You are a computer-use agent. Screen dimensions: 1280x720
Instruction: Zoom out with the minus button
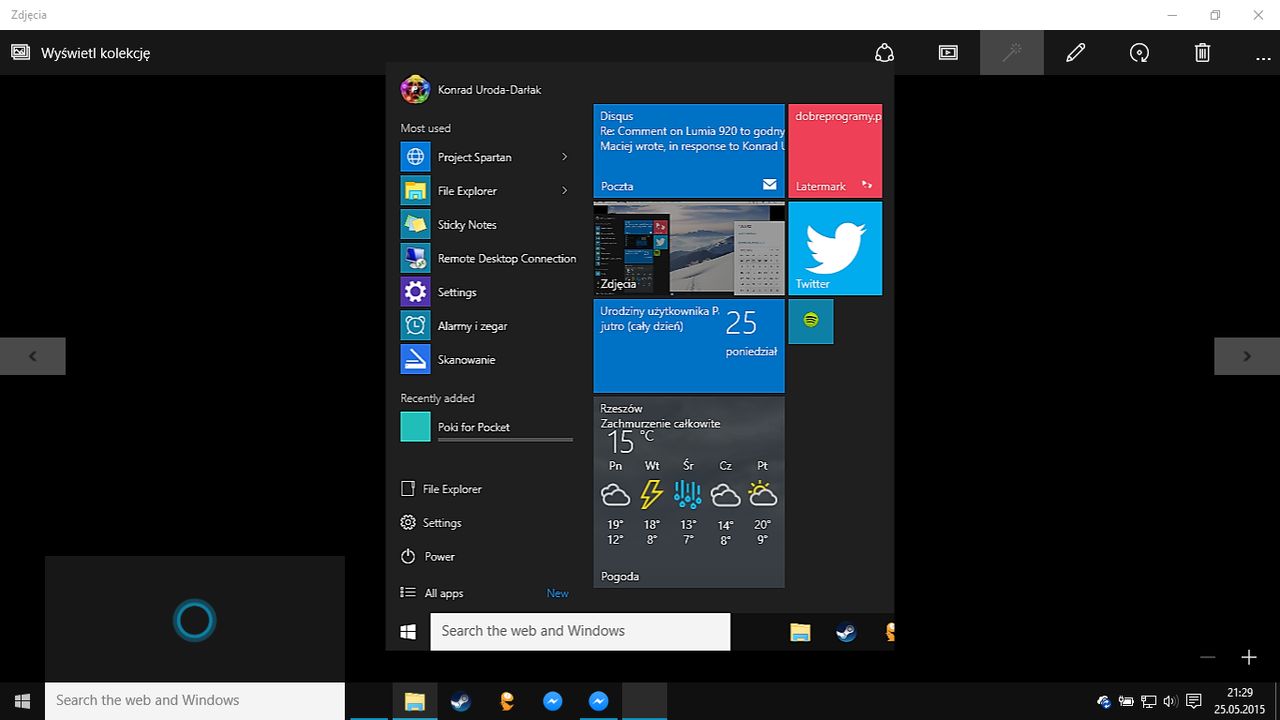coord(1208,657)
